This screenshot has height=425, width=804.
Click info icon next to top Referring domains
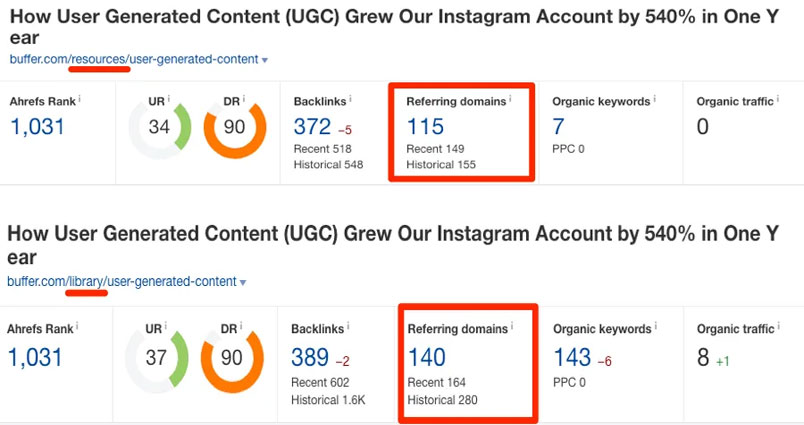[510, 98]
